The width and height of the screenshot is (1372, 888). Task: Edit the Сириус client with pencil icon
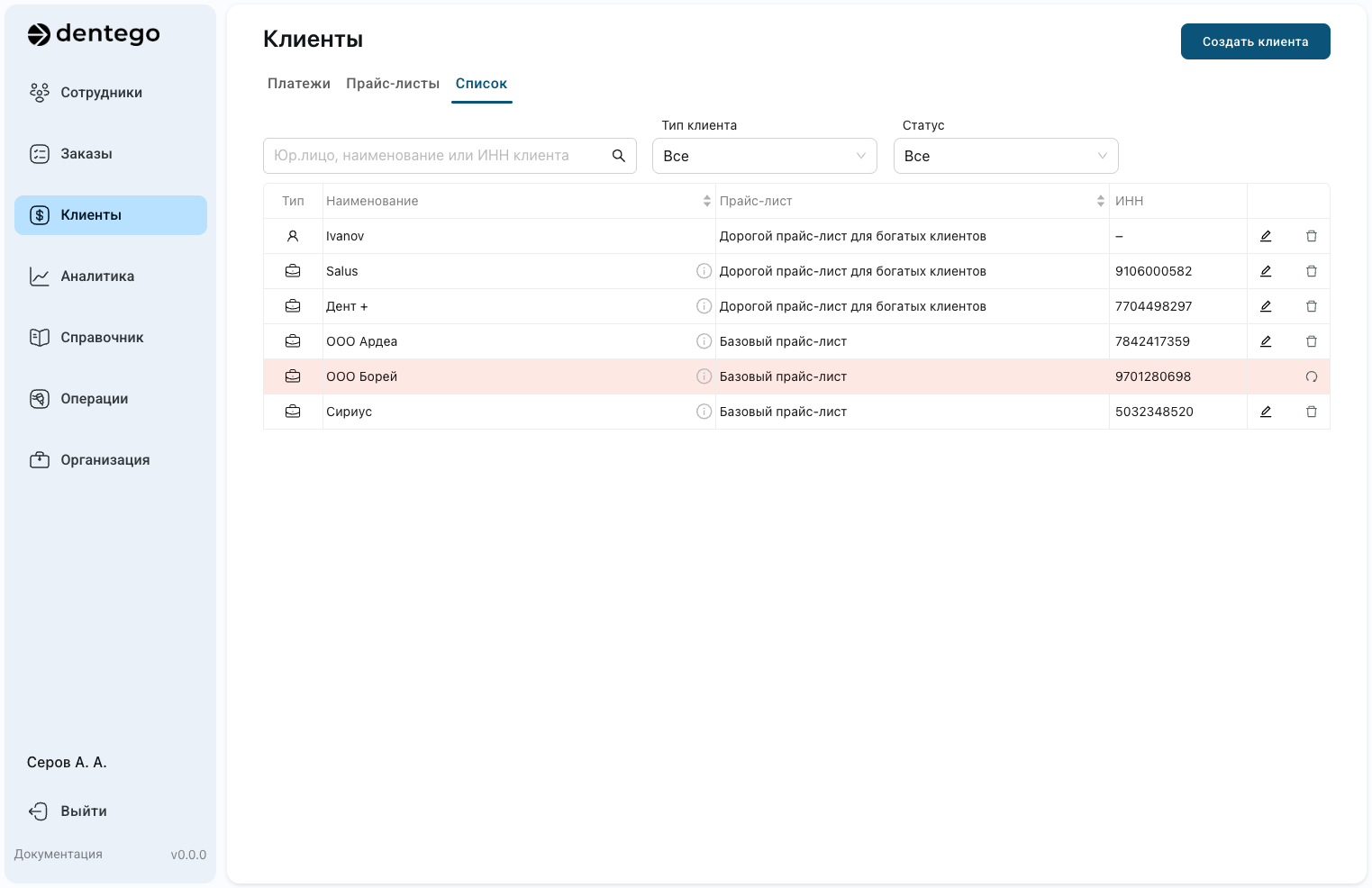click(1266, 412)
